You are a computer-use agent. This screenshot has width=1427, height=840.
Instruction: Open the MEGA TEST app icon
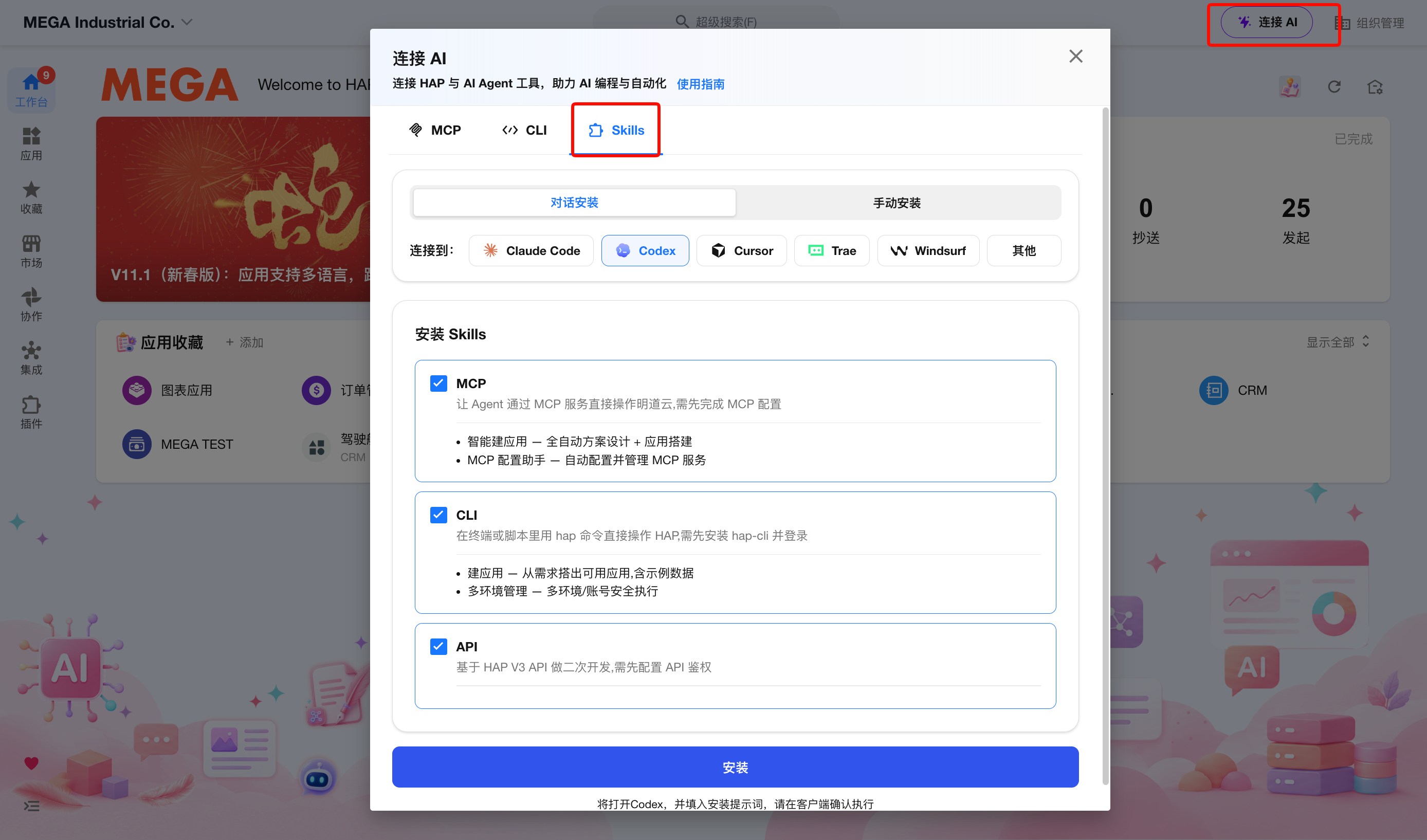click(x=136, y=444)
